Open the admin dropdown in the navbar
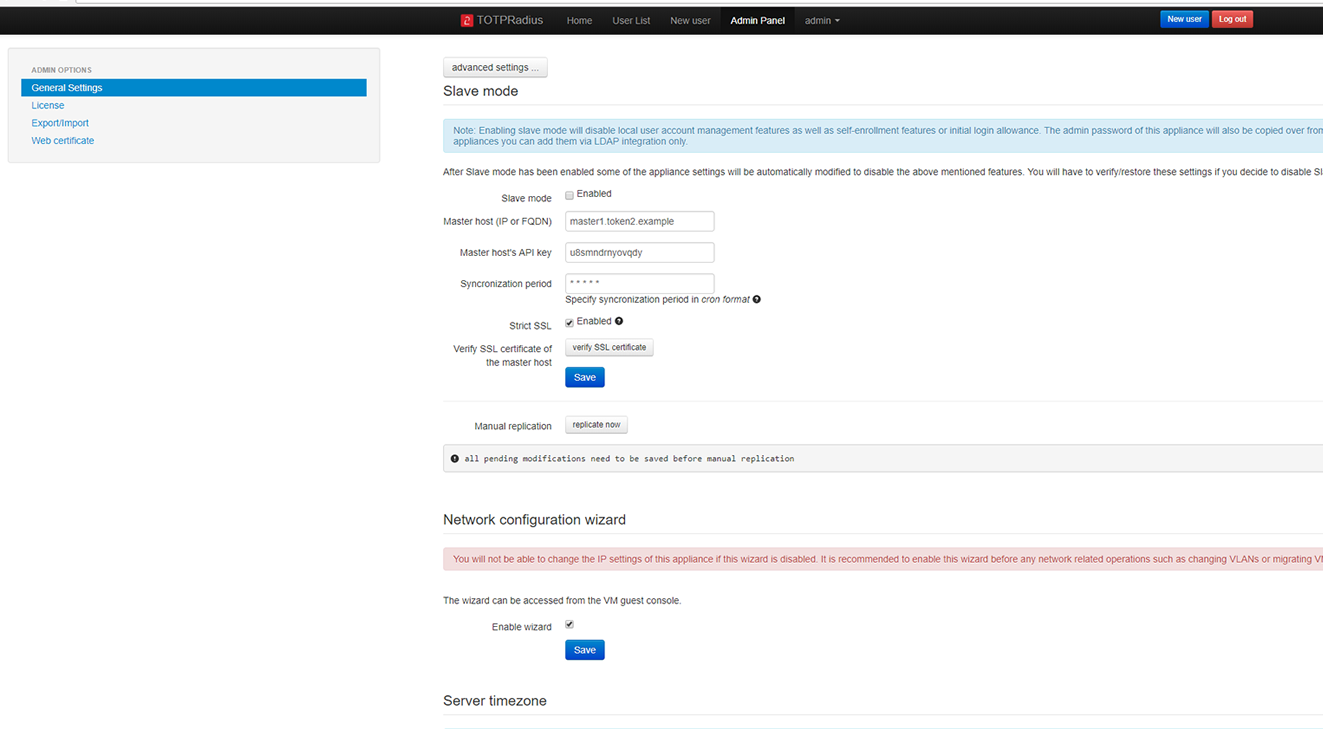 tap(821, 19)
